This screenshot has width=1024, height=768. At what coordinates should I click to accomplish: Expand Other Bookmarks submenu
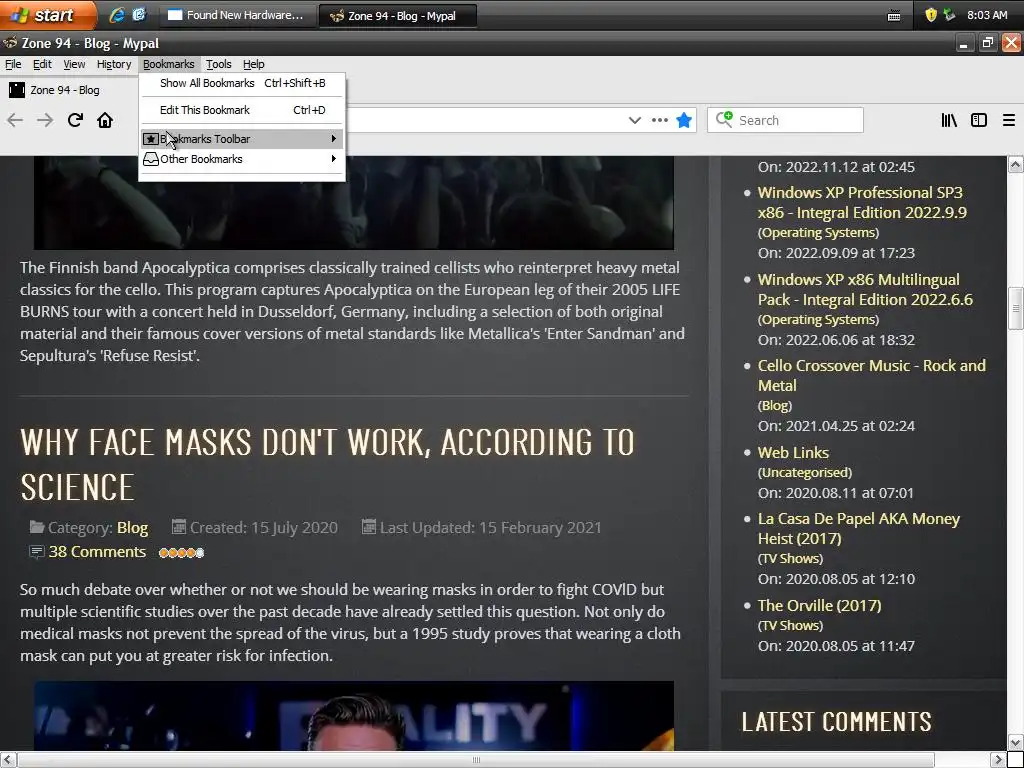point(242,159)
